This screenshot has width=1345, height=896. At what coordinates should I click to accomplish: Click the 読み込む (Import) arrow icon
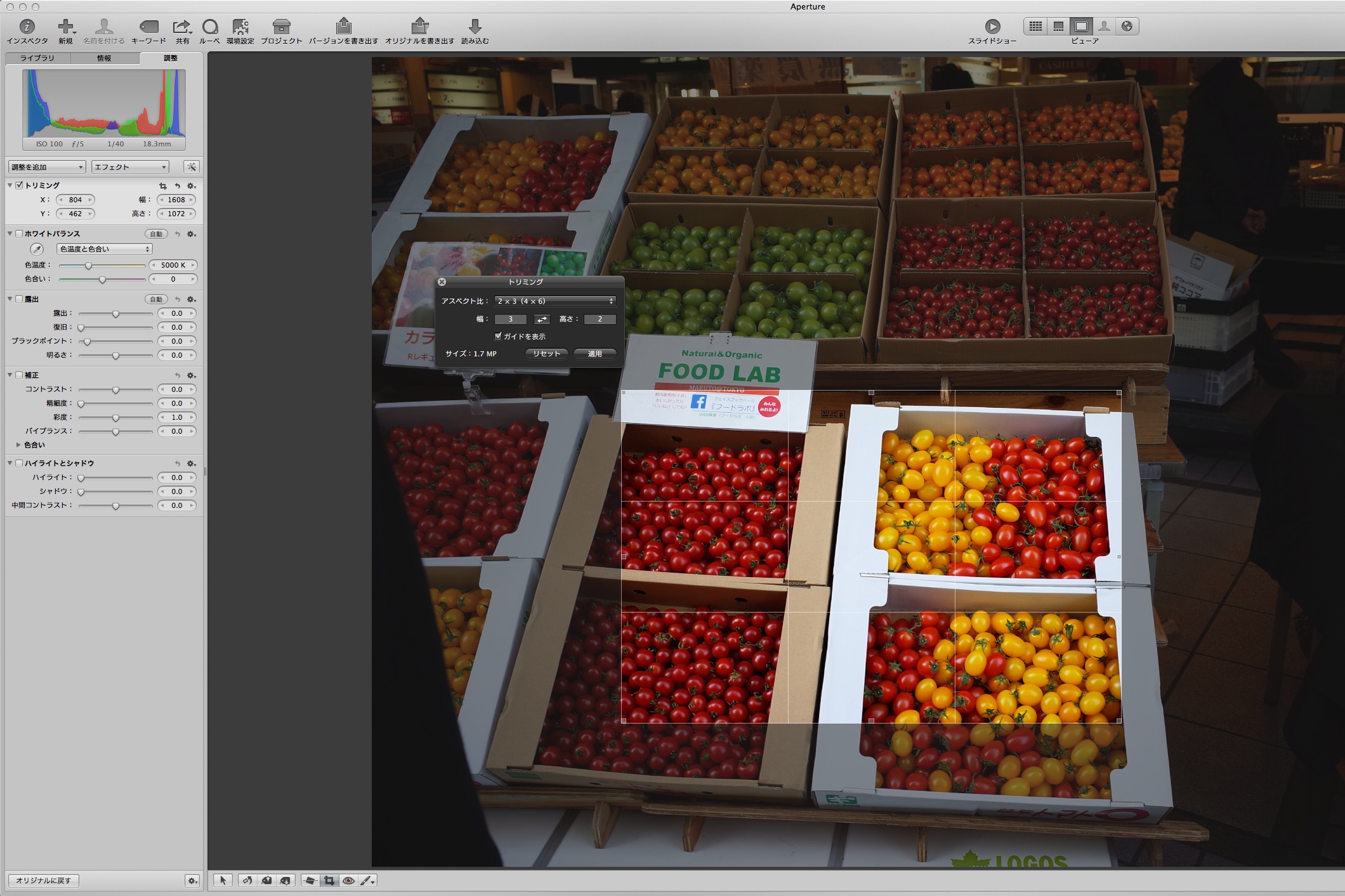click(x=475, y=27)
